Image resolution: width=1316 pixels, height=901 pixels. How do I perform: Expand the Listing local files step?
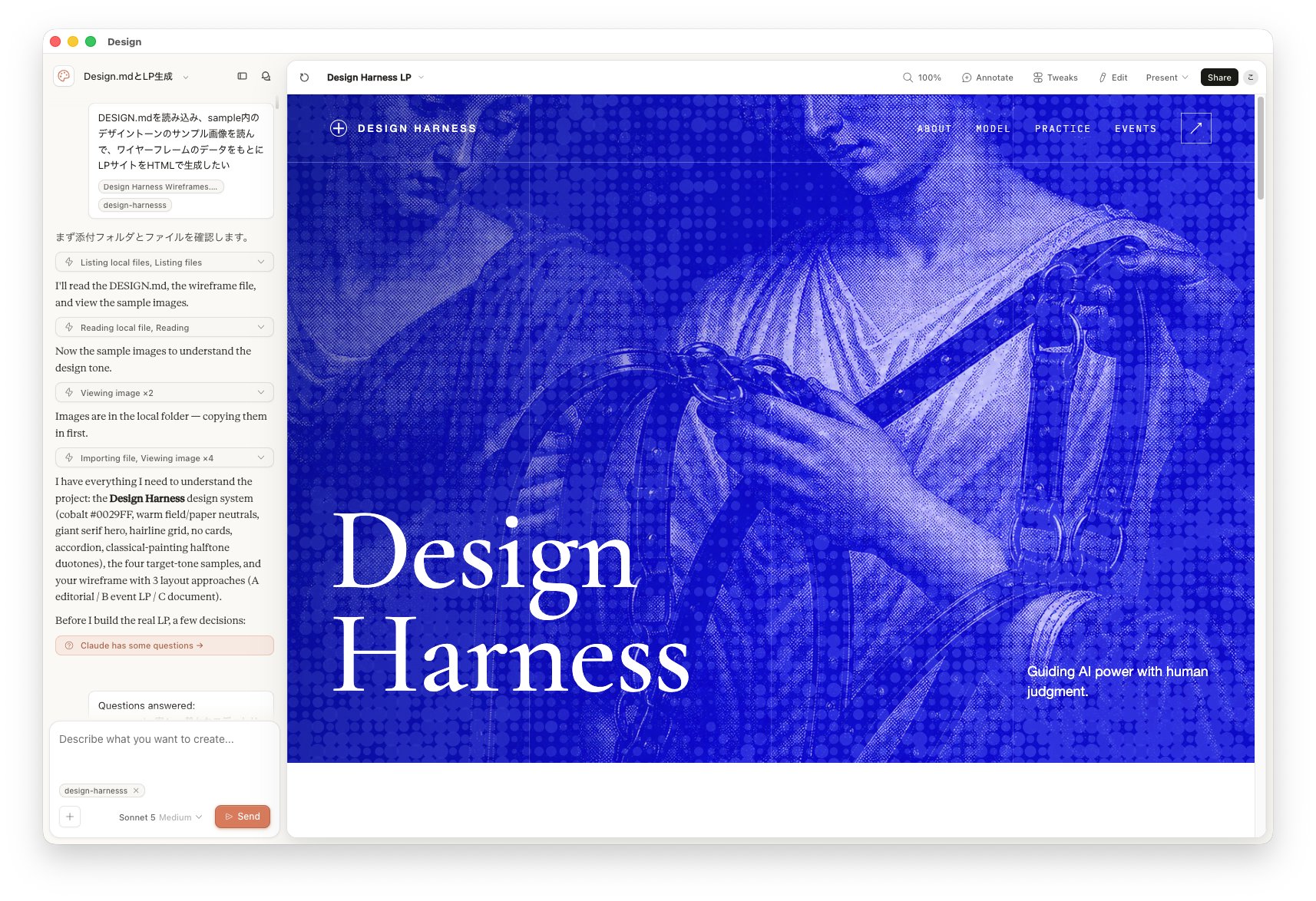point(164,262)
